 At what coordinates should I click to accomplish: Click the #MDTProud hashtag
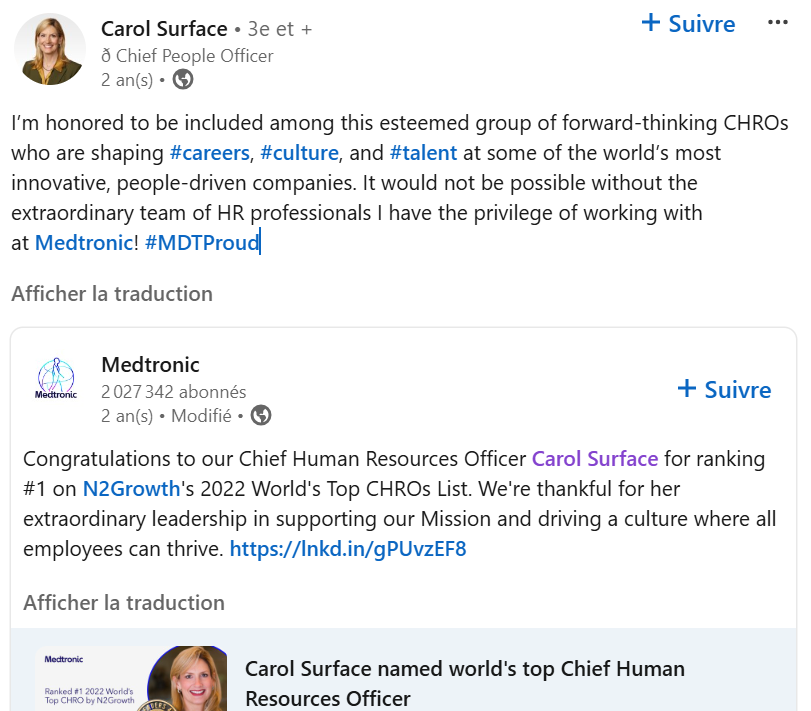tap(202, 242)
